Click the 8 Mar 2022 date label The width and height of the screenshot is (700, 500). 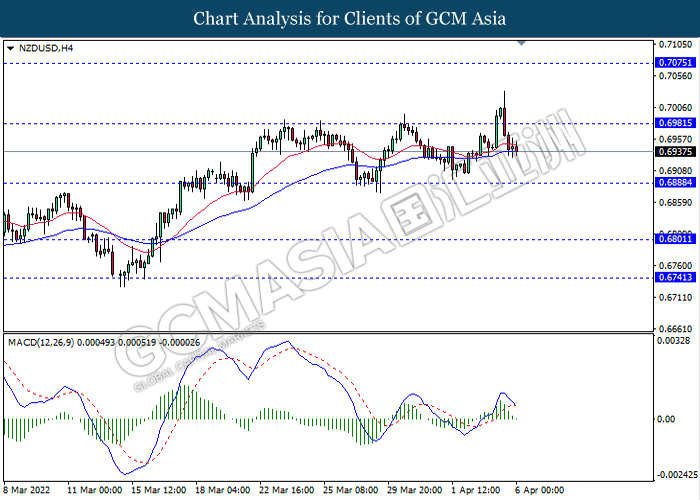tap(25, 490)
